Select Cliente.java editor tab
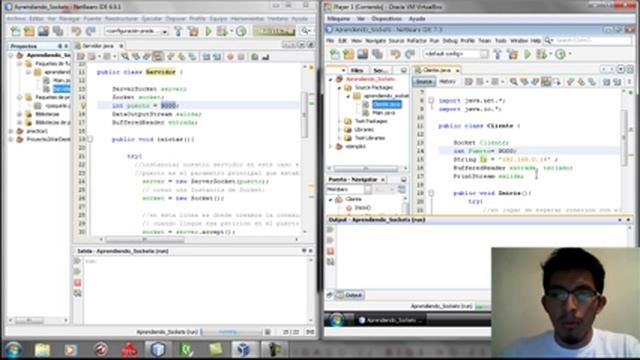Screen dimensions: 640x360 437,70
